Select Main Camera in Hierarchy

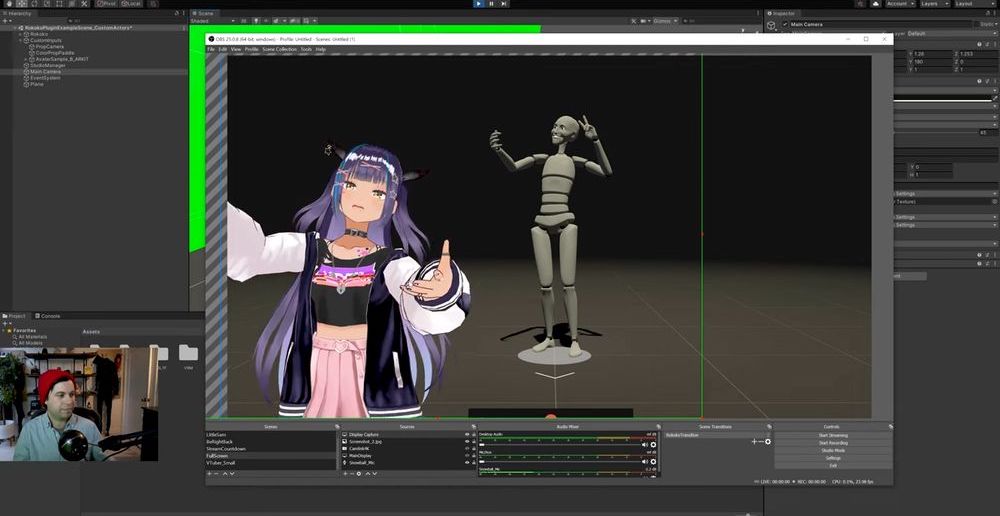click(45, 72)
